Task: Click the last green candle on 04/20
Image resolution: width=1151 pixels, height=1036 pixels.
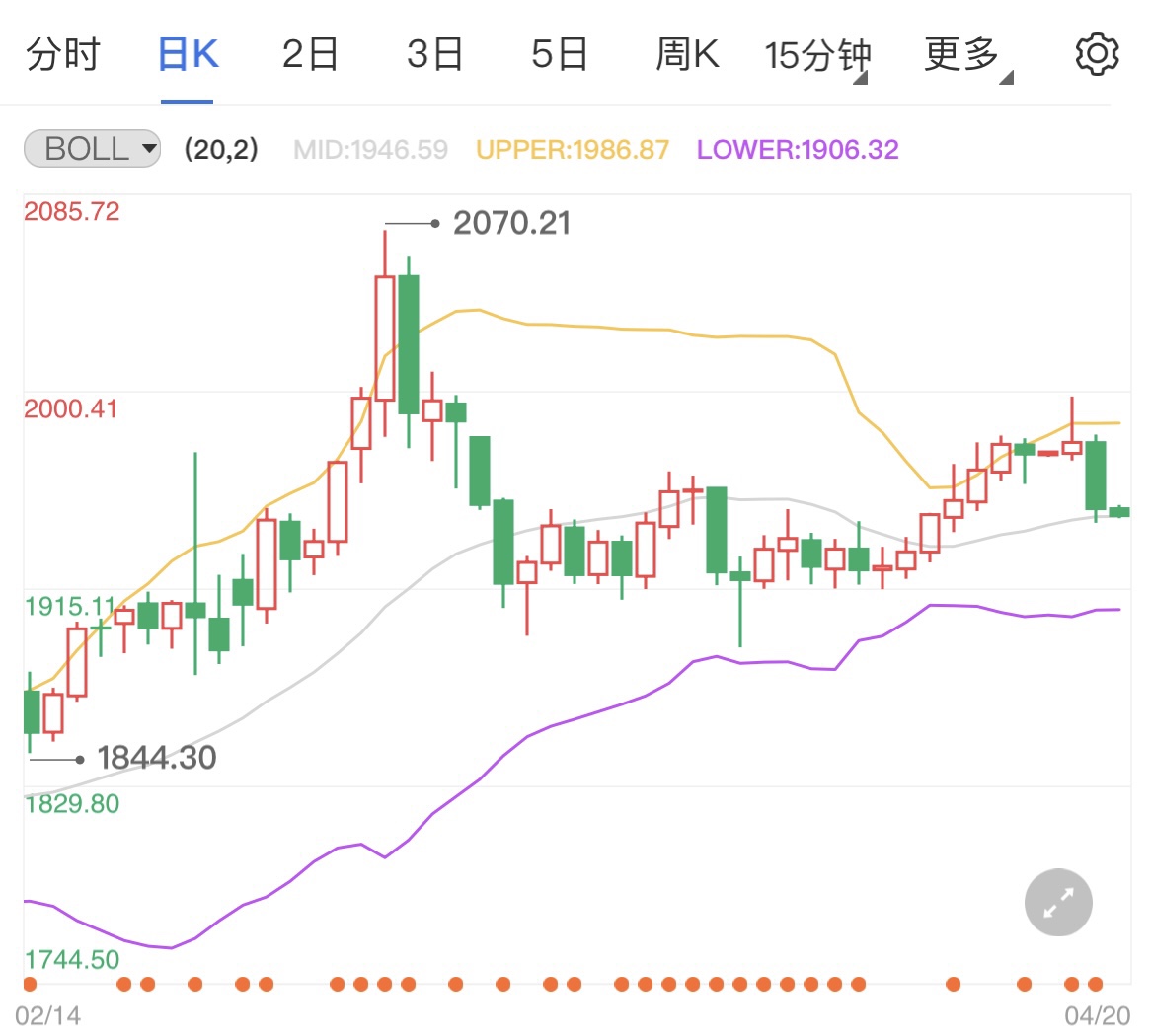Action: [x=1119, y=511]
